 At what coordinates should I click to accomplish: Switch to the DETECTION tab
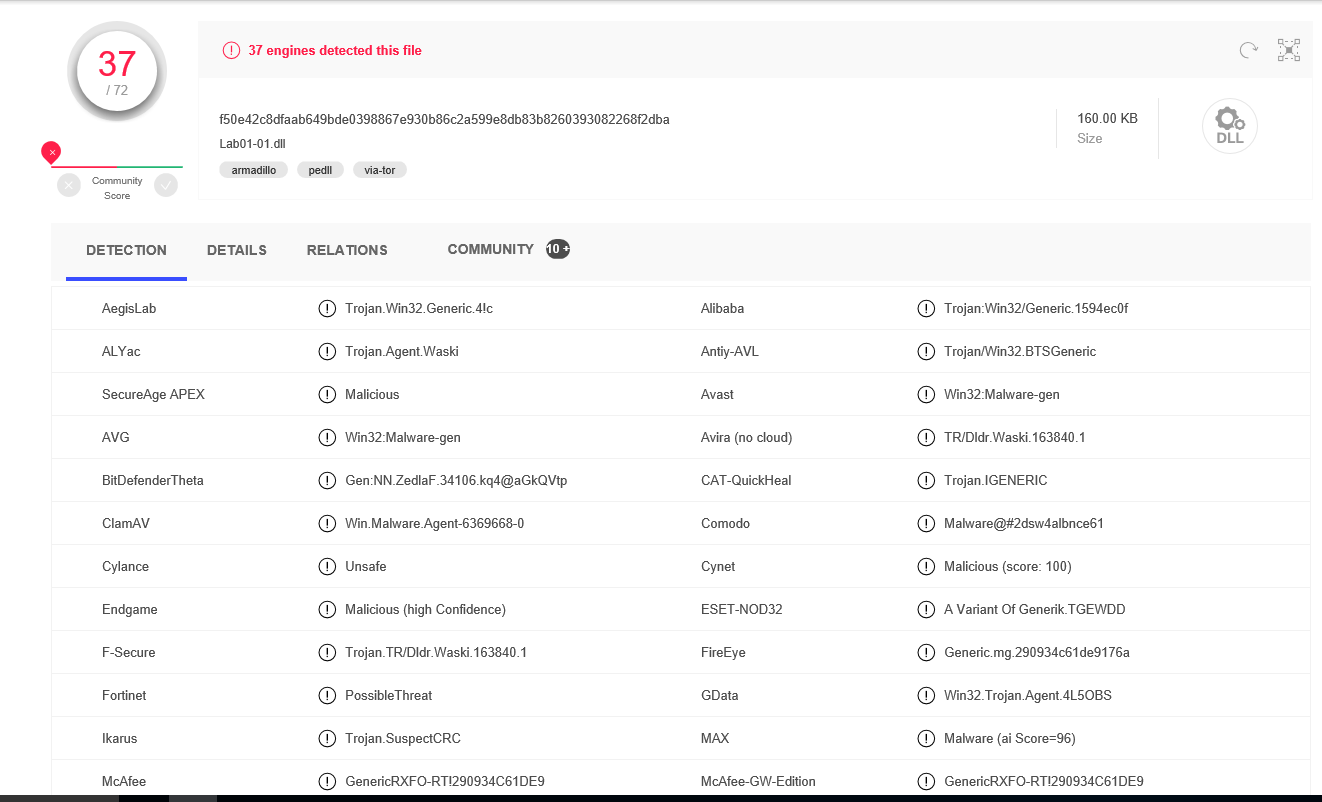[126, 250]
